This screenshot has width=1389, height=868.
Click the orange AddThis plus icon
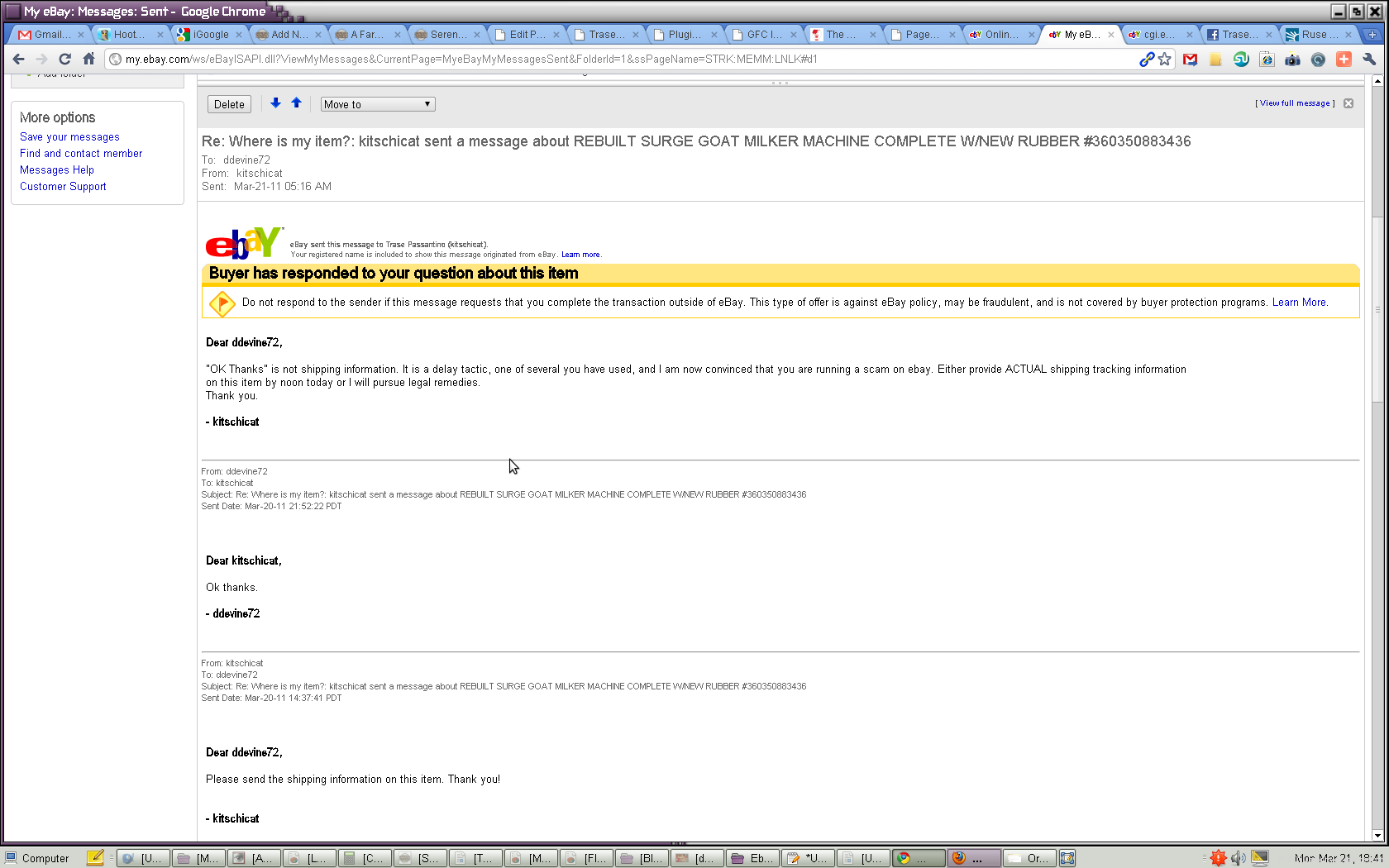pos(1344,59)
